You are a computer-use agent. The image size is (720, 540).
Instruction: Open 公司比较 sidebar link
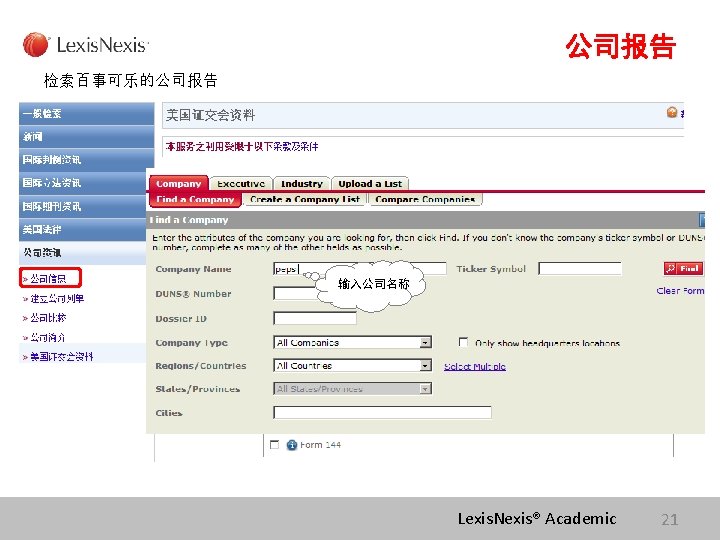tap(48, 318)
